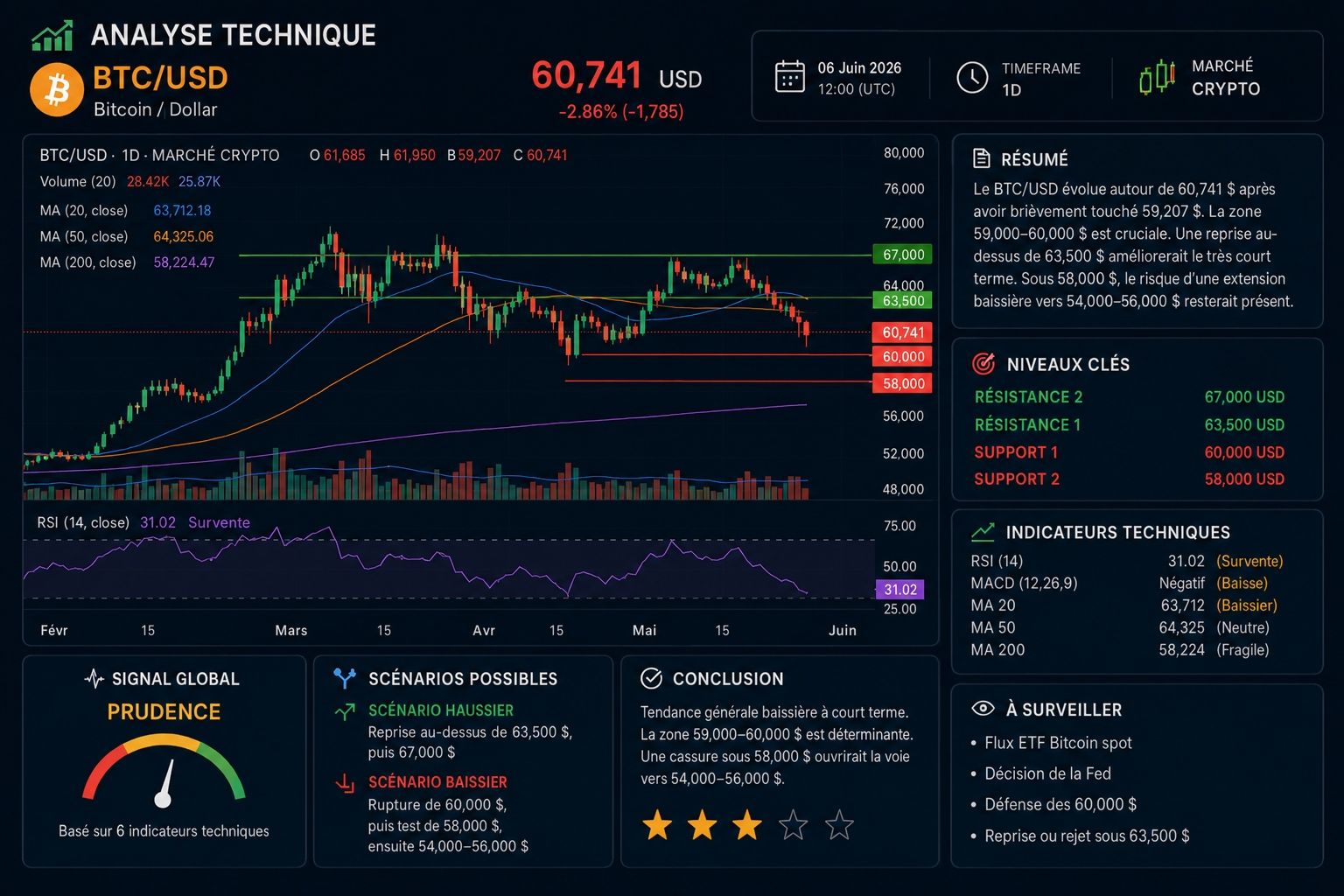Click the Mars label on time axis
This screenshot has height=896, width=1344.
pyautogui.click(x=291, y=630)
